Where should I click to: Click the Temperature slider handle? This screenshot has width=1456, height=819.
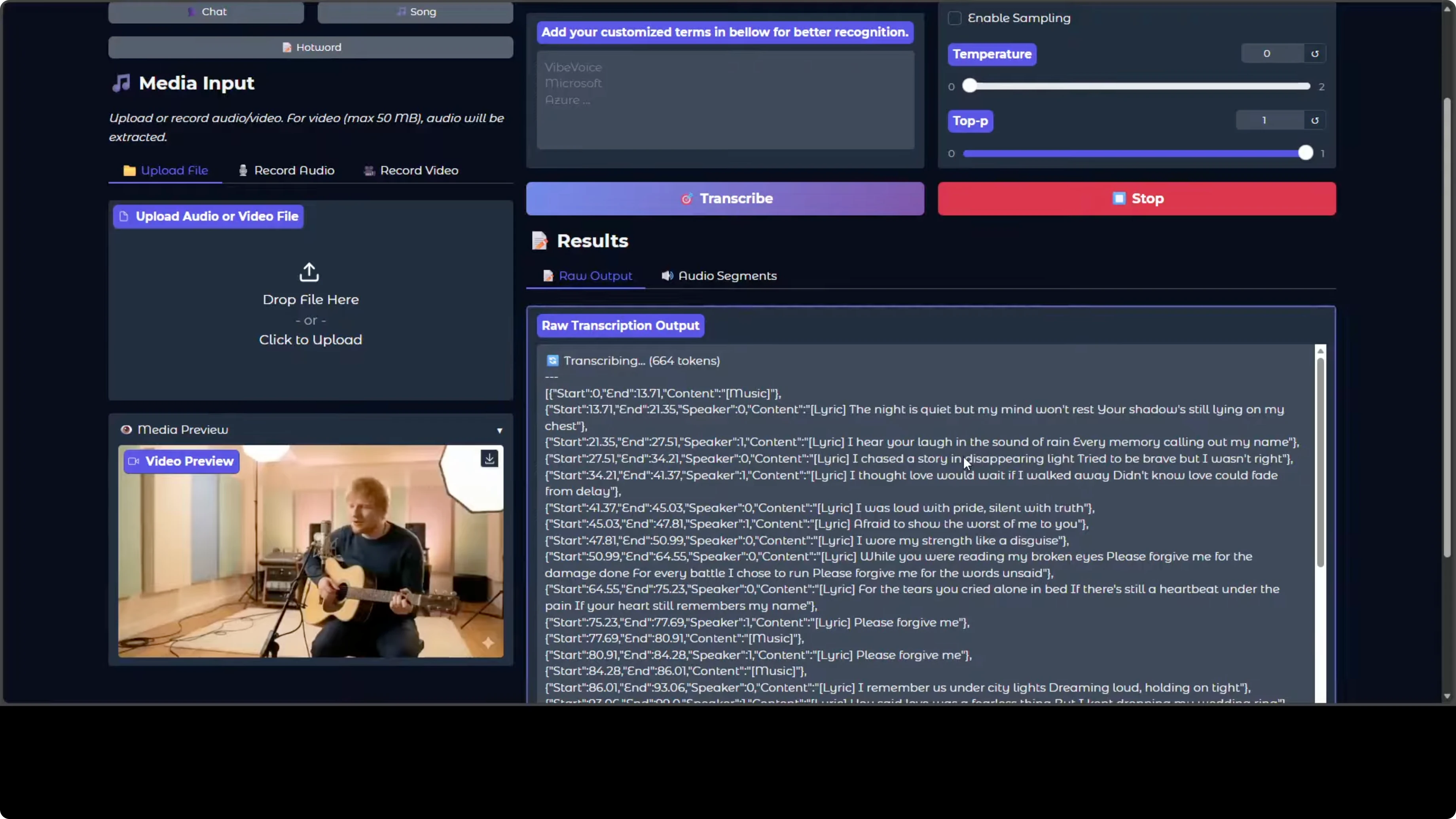coord(970,86)
